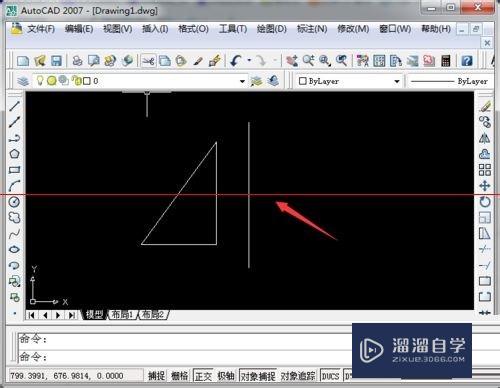Screen dimensions: 500x388
Task: Expand the layer list dropdown
Action: [x=242, y=81]
